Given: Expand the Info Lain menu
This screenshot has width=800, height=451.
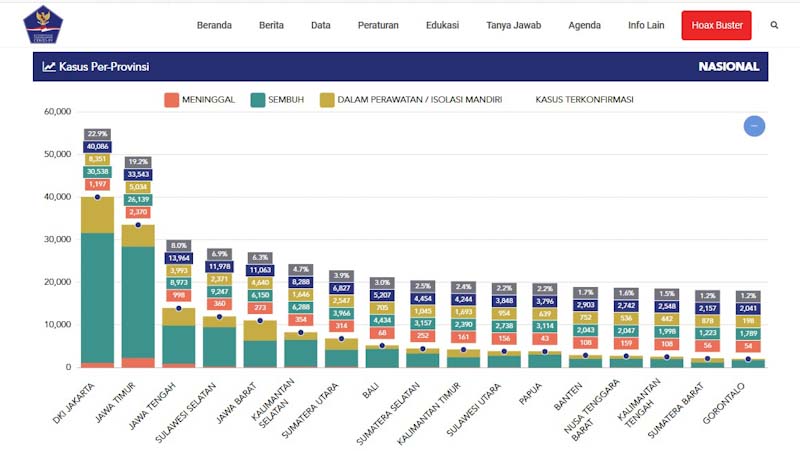Looking at the screenshot, I should coord(648,25).
